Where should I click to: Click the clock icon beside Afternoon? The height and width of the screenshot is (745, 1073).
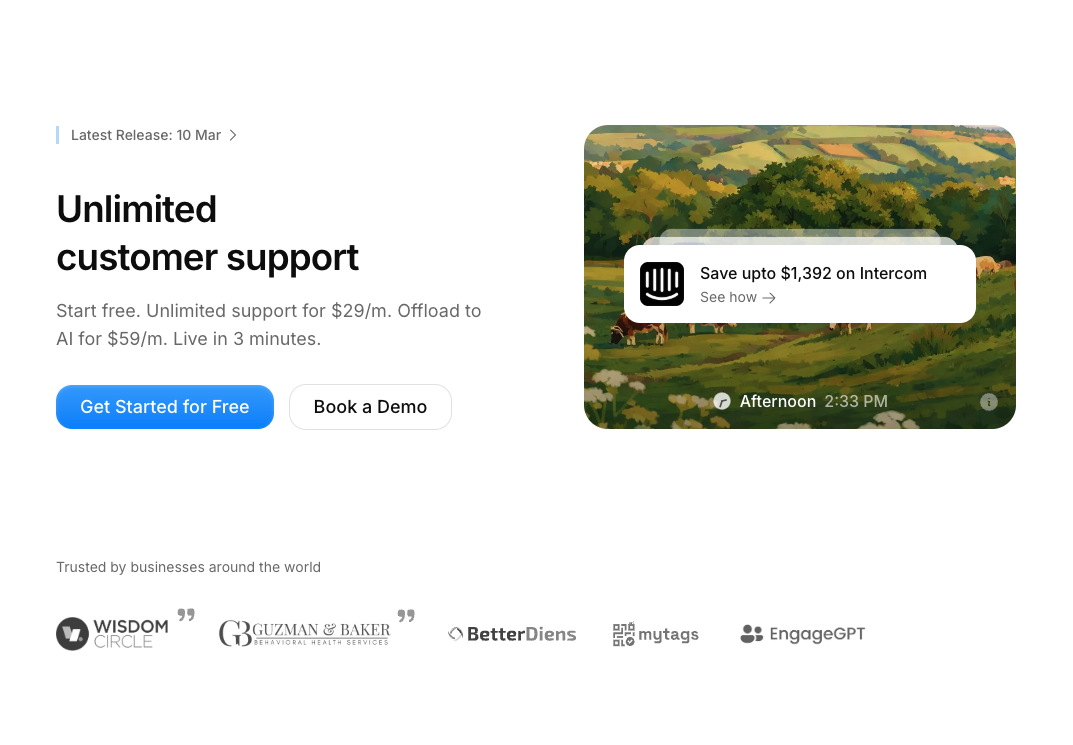point(722,401)
